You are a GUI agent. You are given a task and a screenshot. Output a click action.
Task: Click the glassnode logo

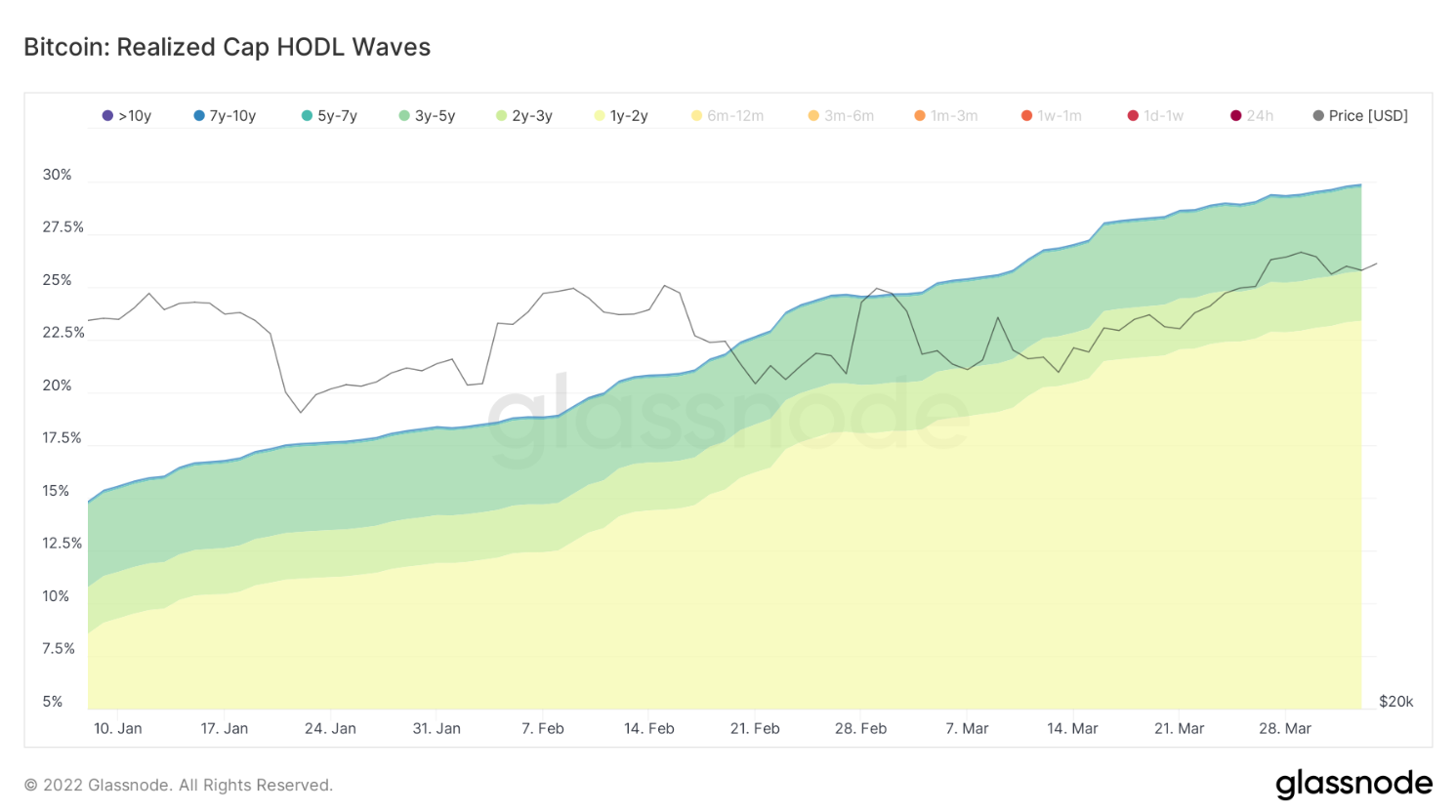tap(1353, 784)
